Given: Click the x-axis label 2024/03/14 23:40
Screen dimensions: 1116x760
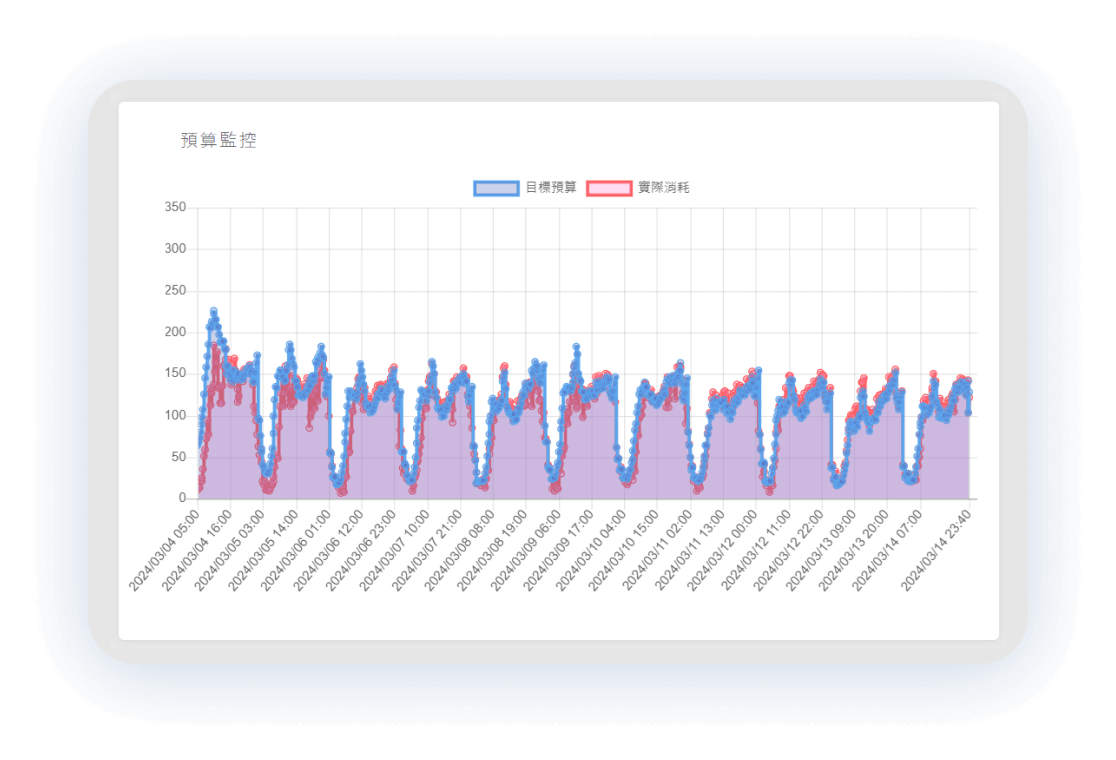Looking at the screenshot, I should coord(935,550).
